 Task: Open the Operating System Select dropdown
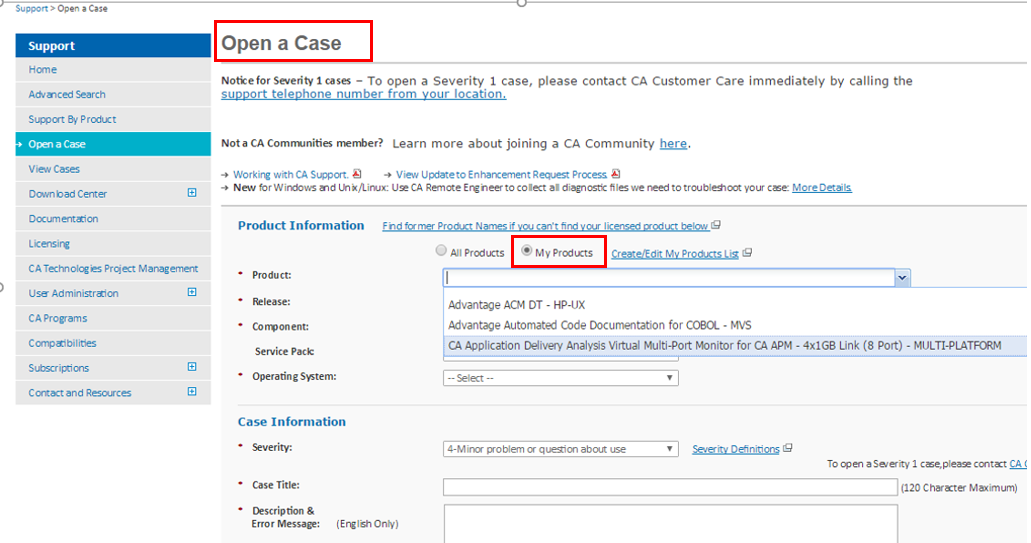[x=561, y=378]
